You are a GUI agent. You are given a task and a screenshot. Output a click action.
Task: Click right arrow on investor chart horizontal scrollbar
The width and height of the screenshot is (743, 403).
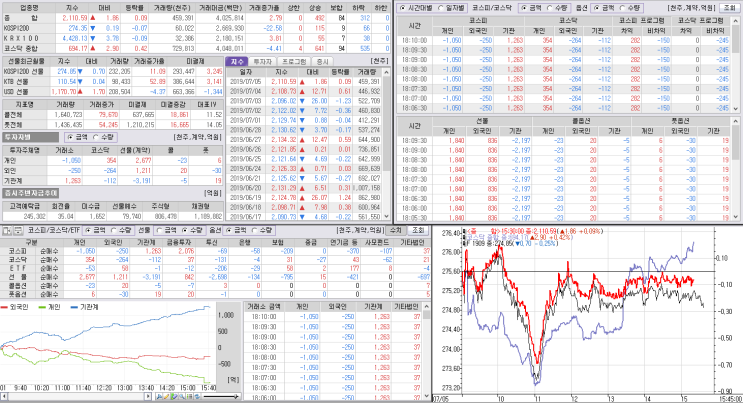(x=148, y=396)
